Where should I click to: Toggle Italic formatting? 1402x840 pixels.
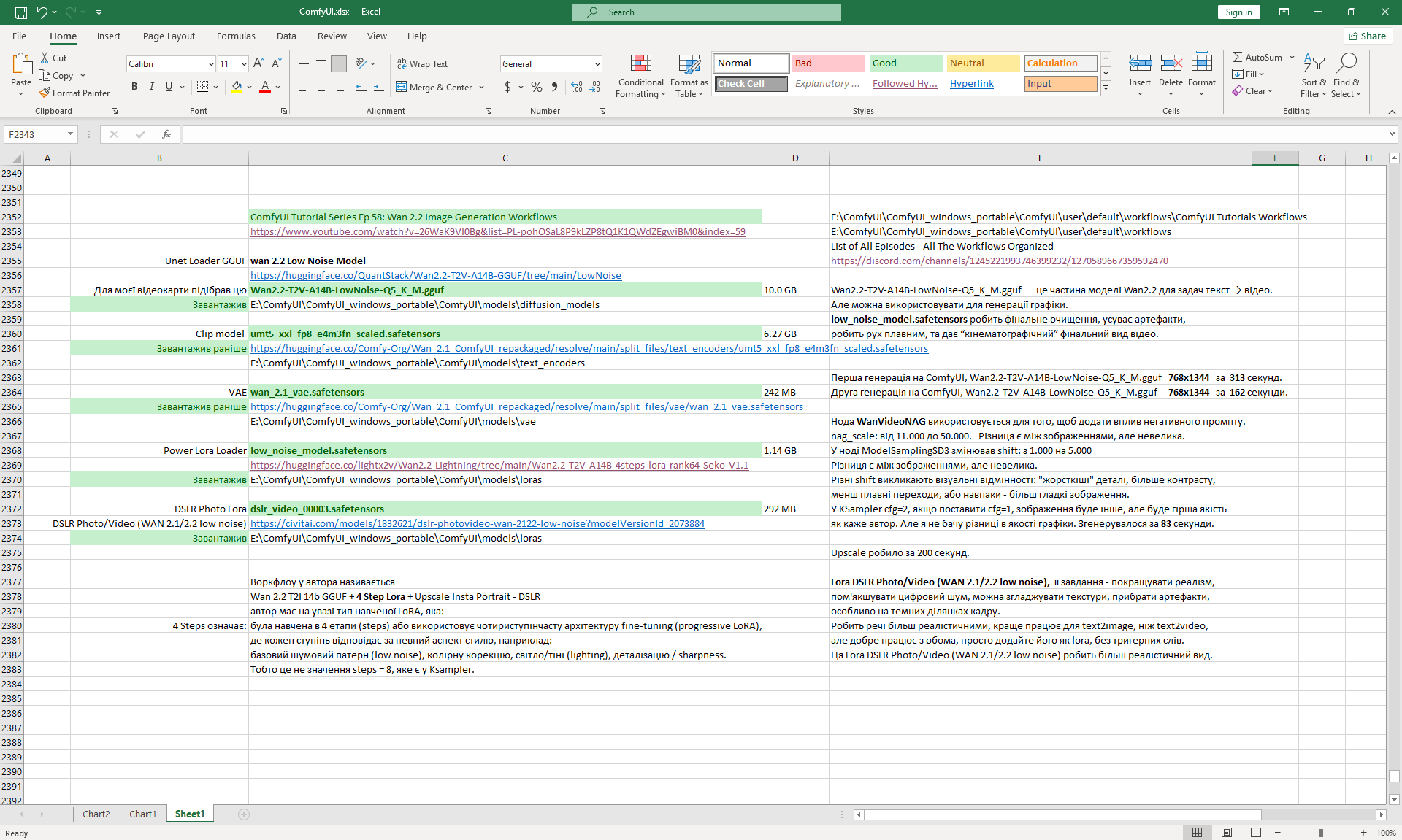(x=152, y=87)
